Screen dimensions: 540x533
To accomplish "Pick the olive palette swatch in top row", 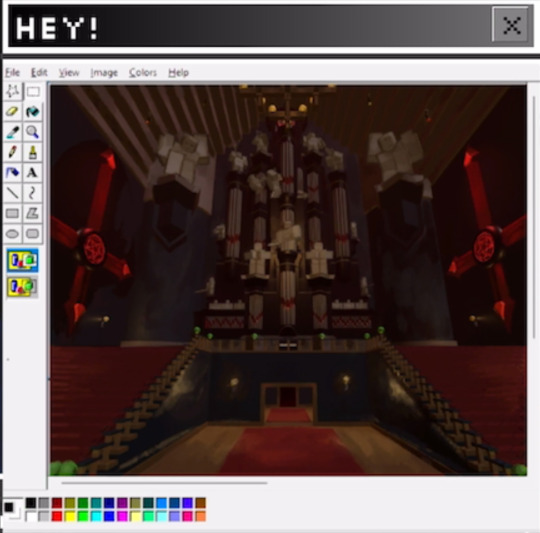I will tap(70, 503).
